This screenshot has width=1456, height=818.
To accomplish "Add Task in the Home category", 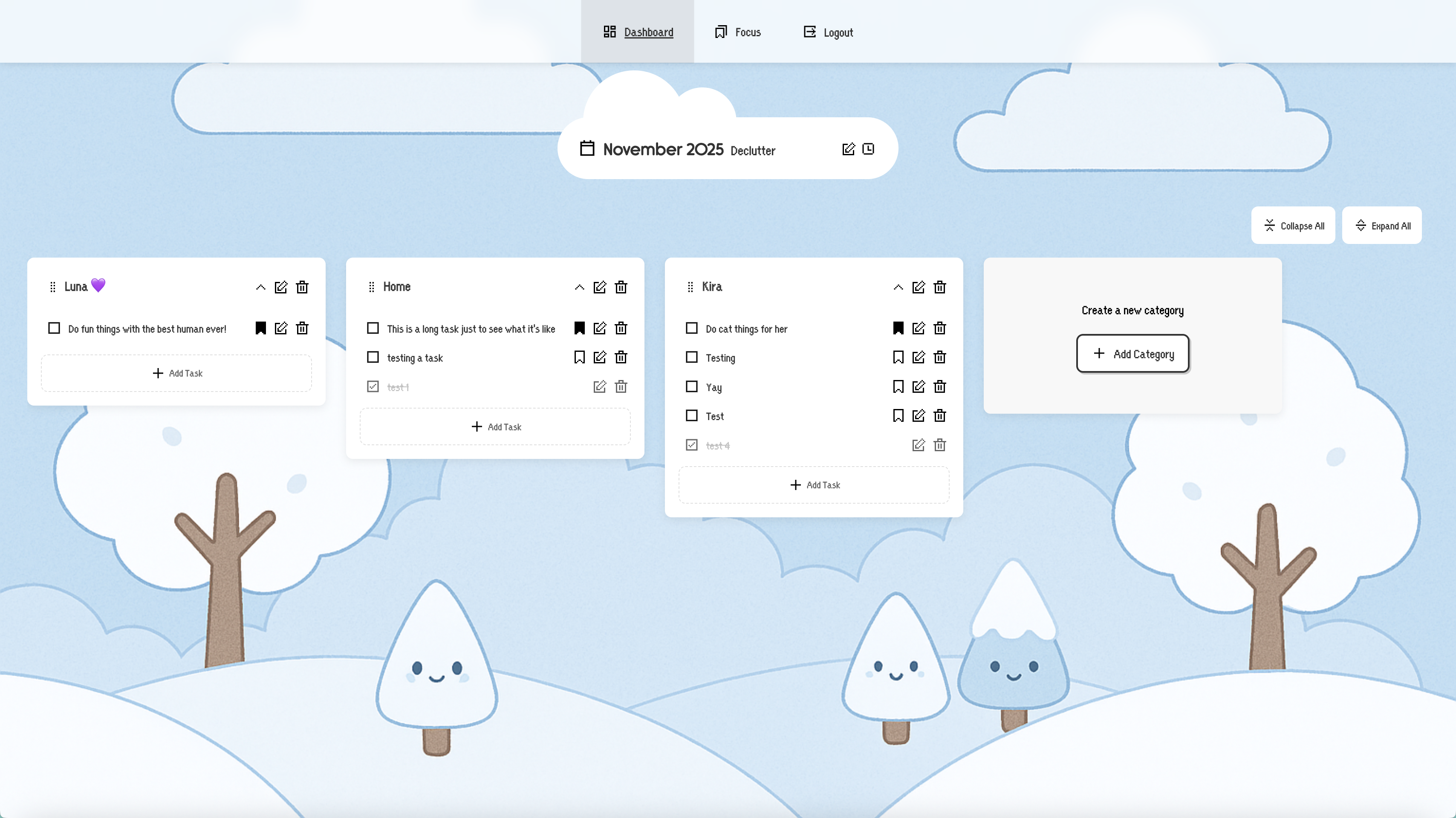I will (495, 426).
